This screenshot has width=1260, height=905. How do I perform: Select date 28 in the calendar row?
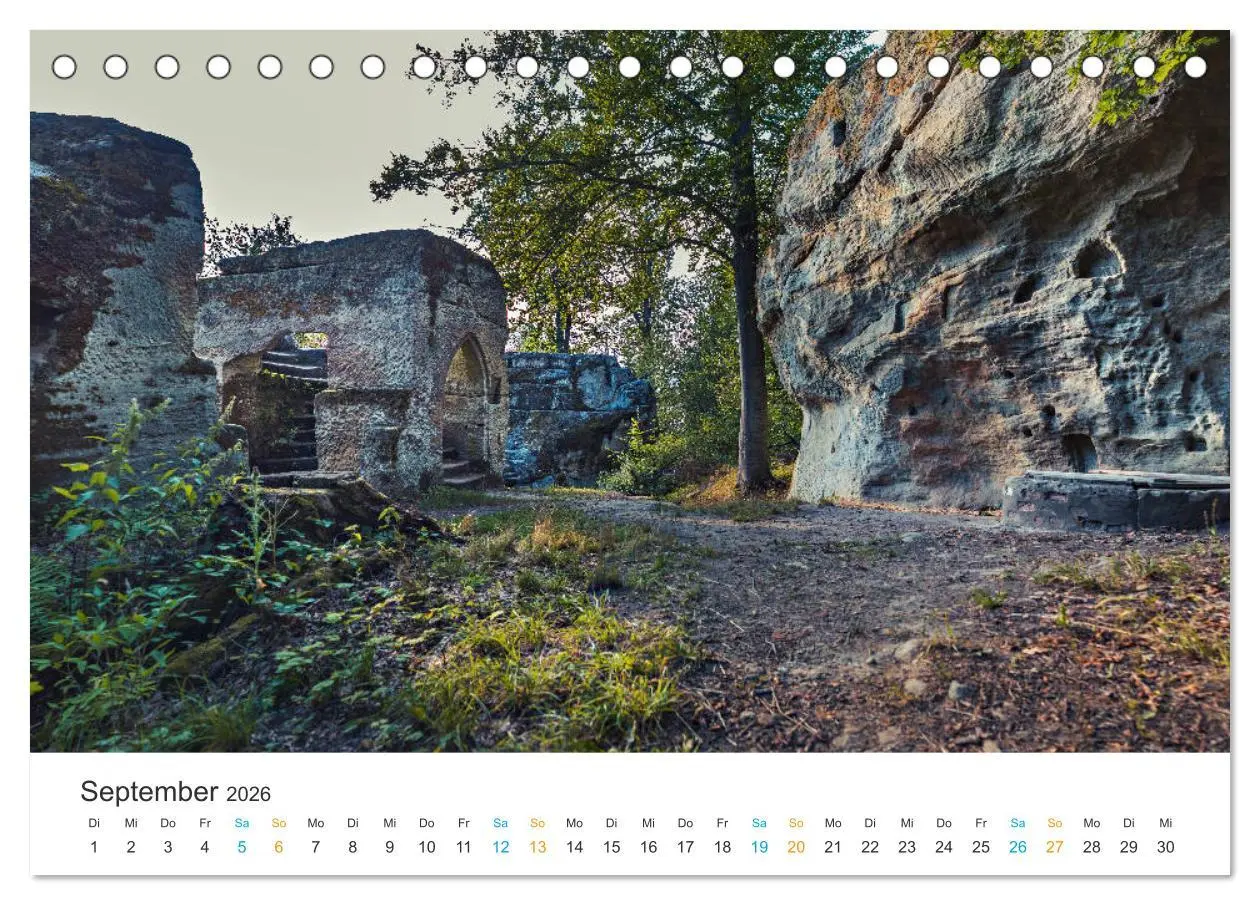tap(1092, 847)
